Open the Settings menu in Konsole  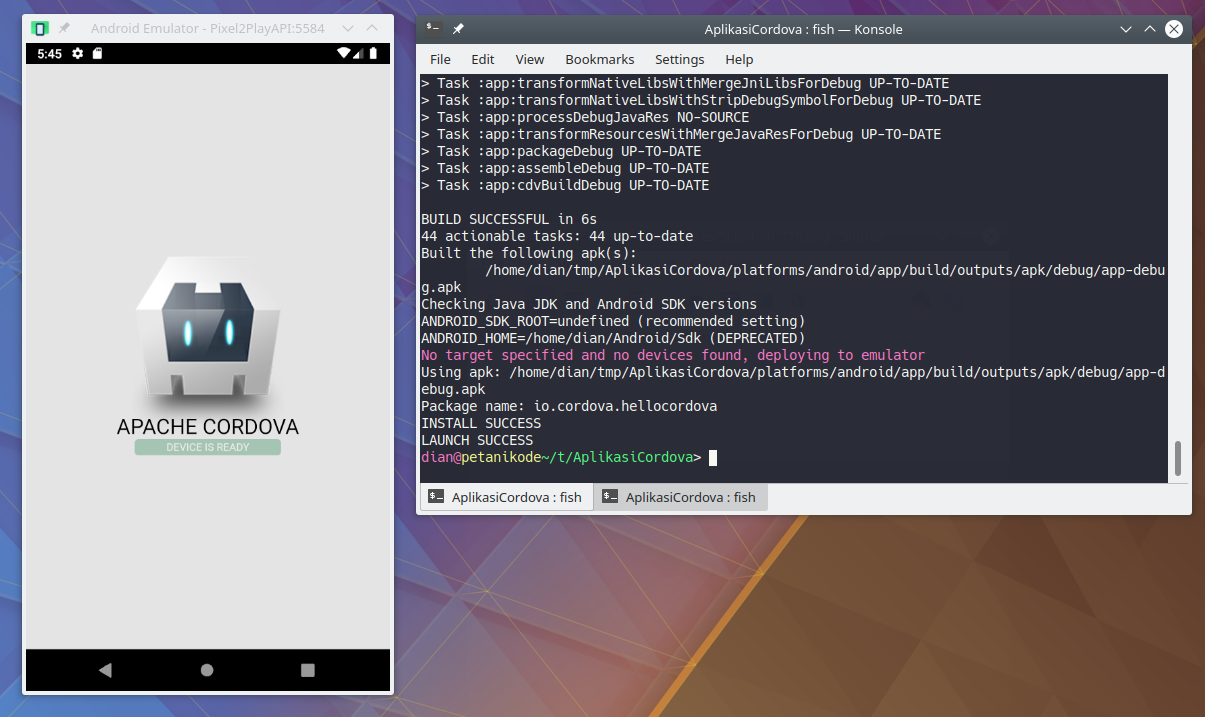click(x=679, y=59)
